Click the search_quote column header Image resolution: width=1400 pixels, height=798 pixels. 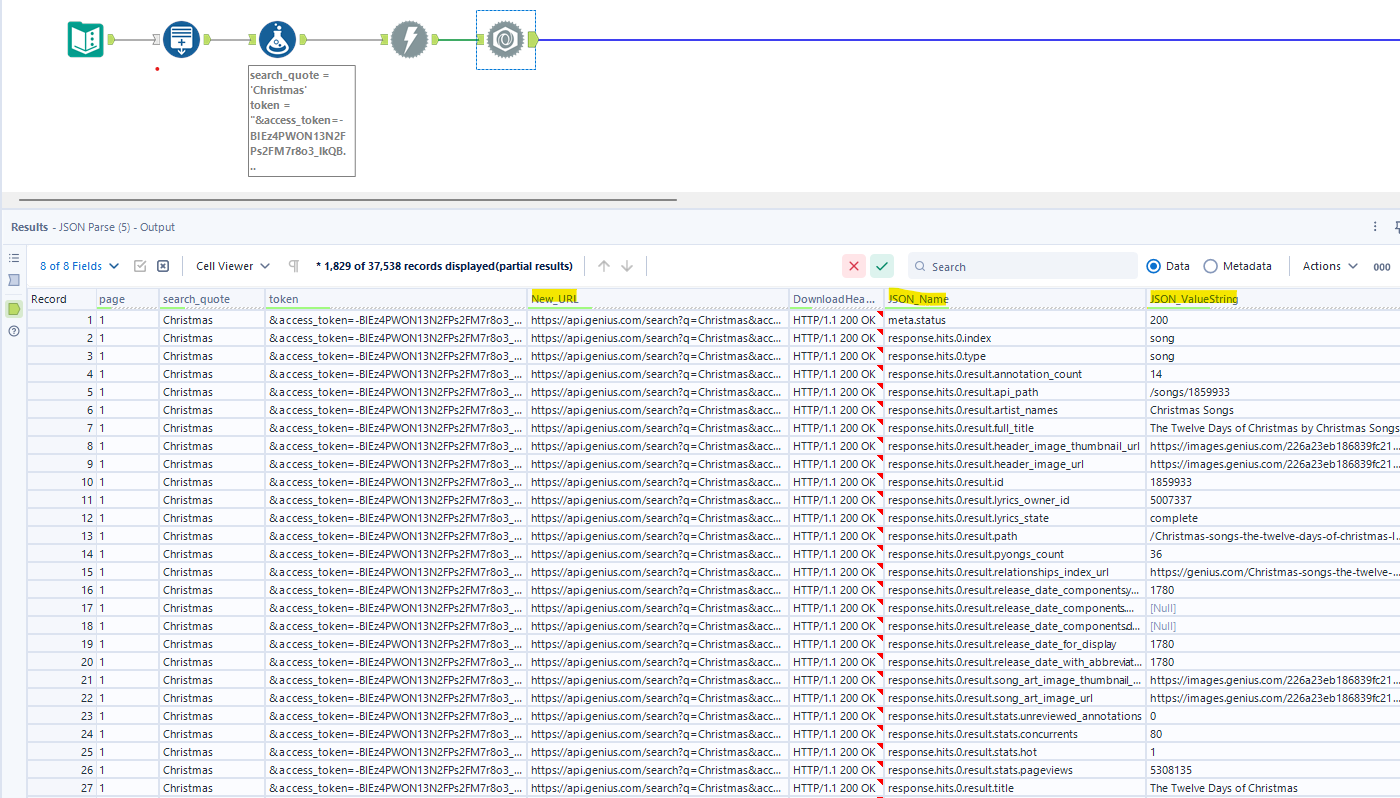click(x=213, y=299)
